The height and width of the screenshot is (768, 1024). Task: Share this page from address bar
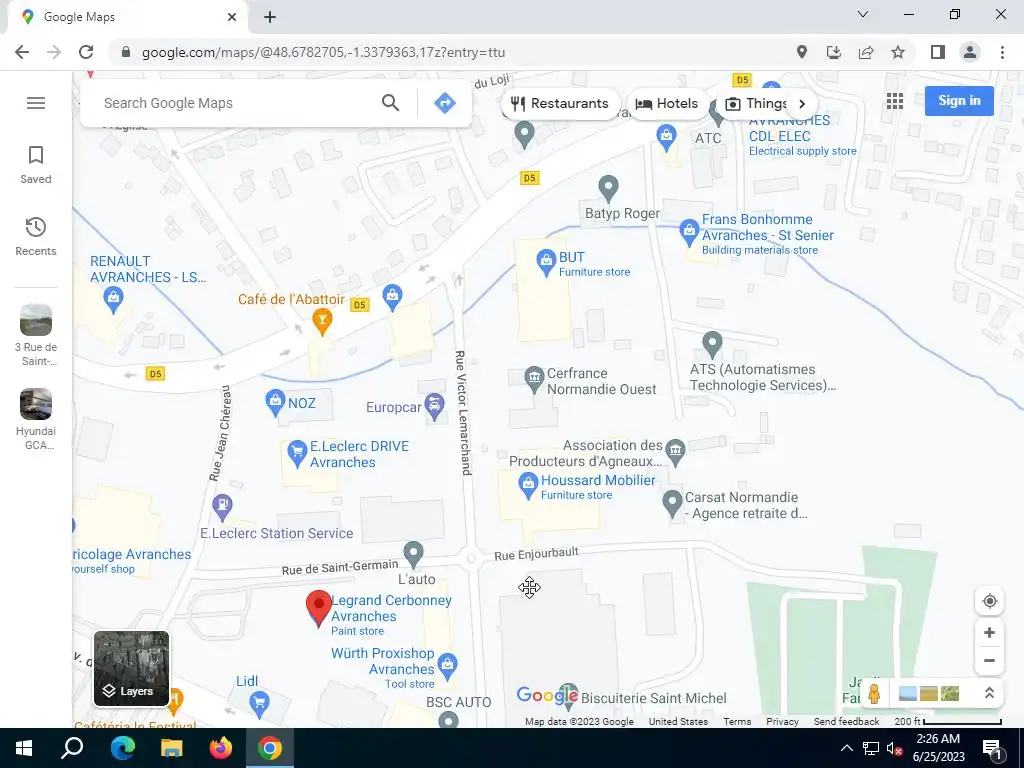coord(866,52)
